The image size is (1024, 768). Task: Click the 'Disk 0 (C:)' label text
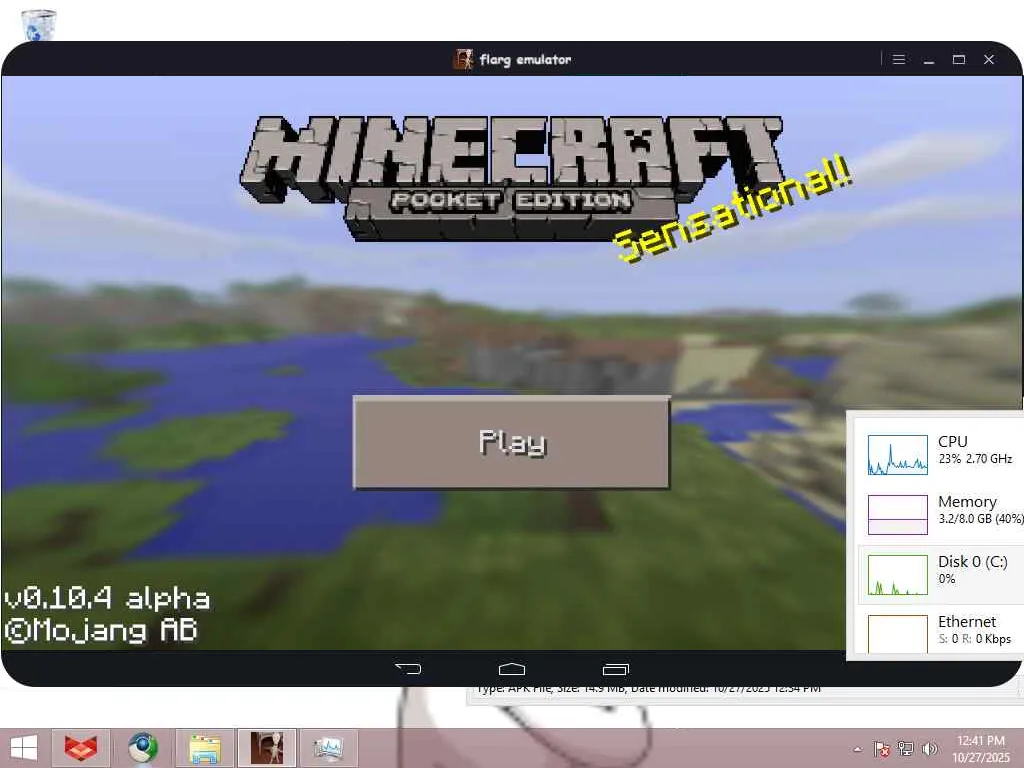972,562
